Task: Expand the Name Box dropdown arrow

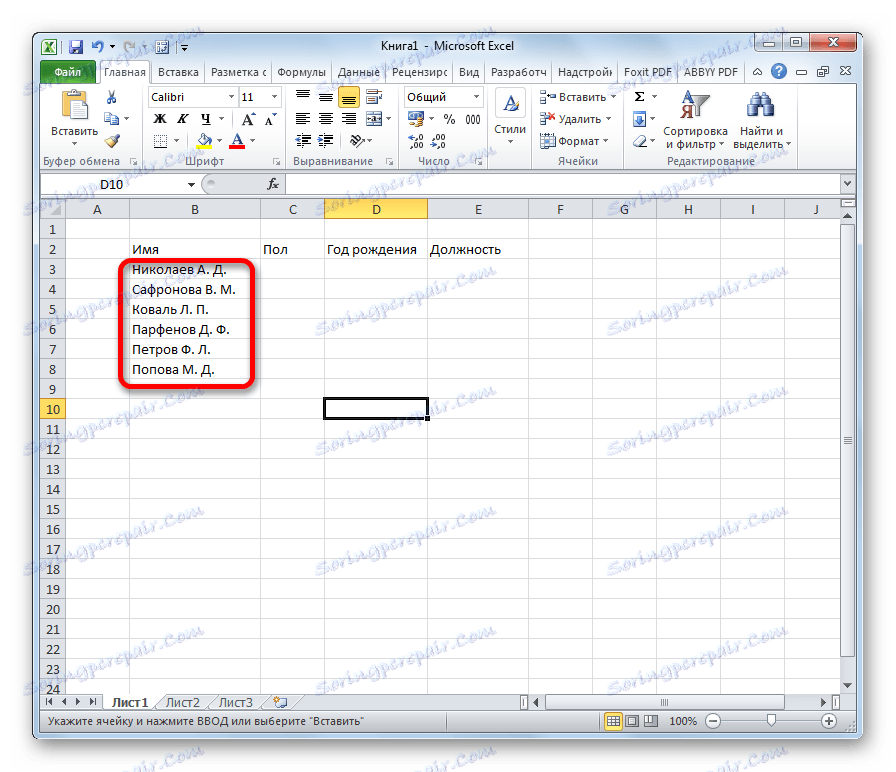Action: 191,185
